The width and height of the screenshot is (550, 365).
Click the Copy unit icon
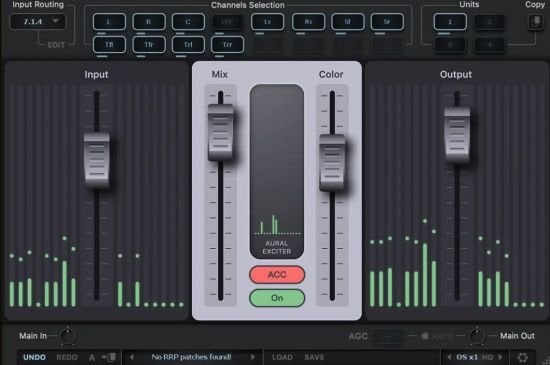point(536,22)
